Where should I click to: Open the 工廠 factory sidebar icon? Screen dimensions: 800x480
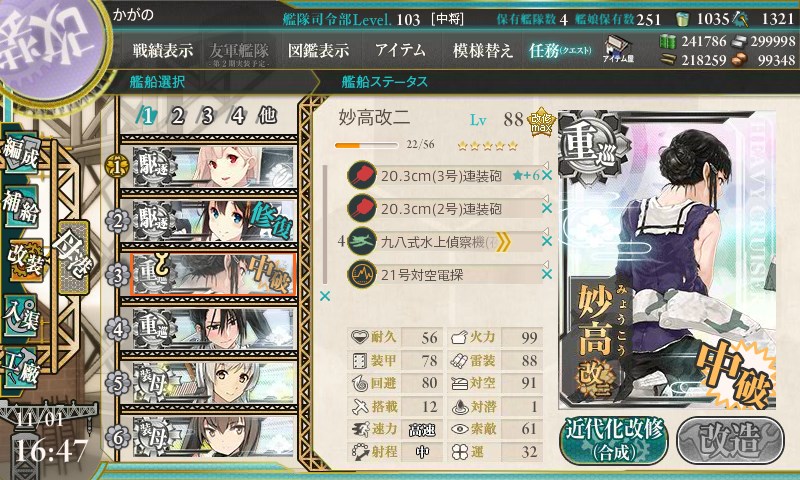(20, 368)
